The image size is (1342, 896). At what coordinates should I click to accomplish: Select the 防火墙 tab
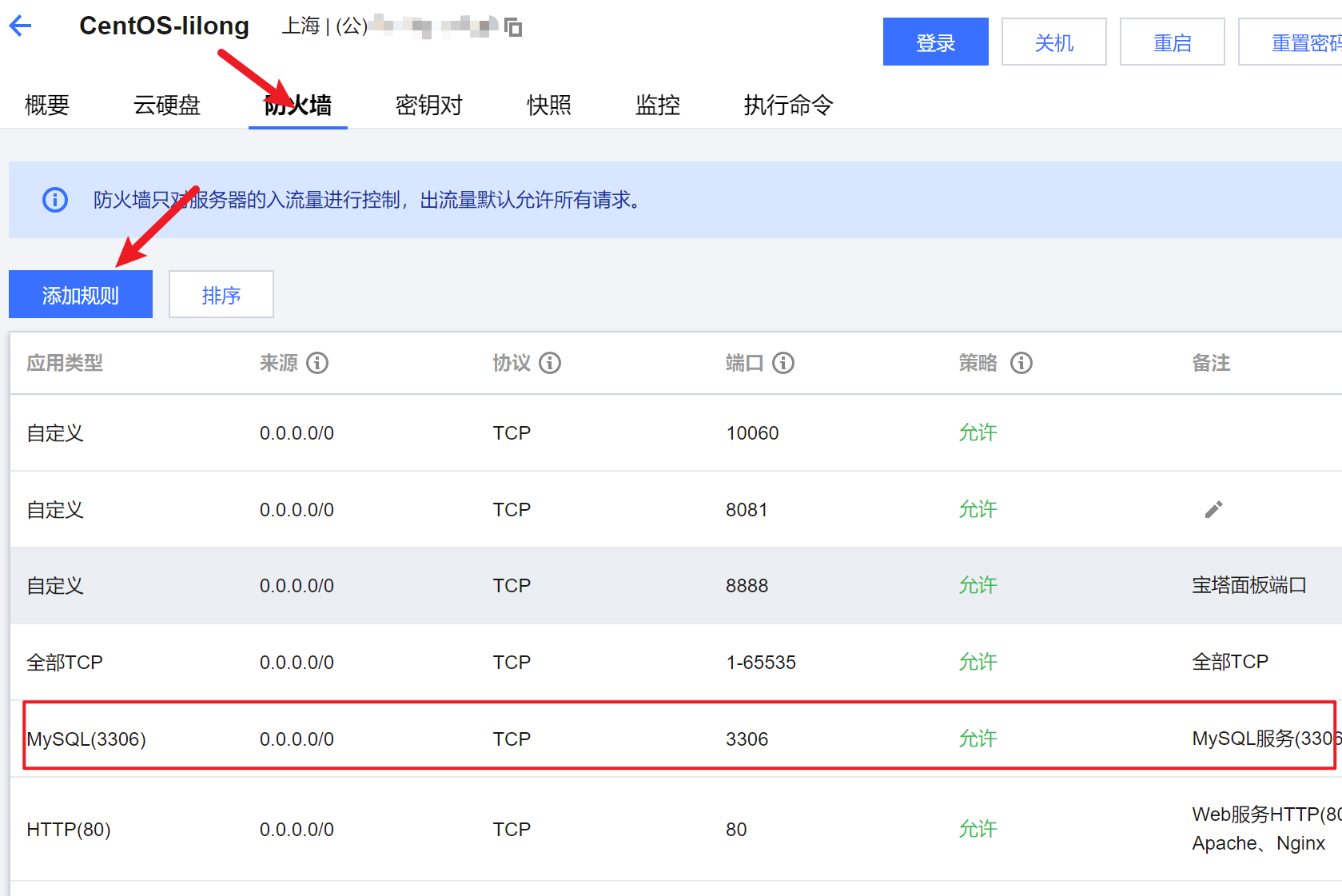(298, 105)
